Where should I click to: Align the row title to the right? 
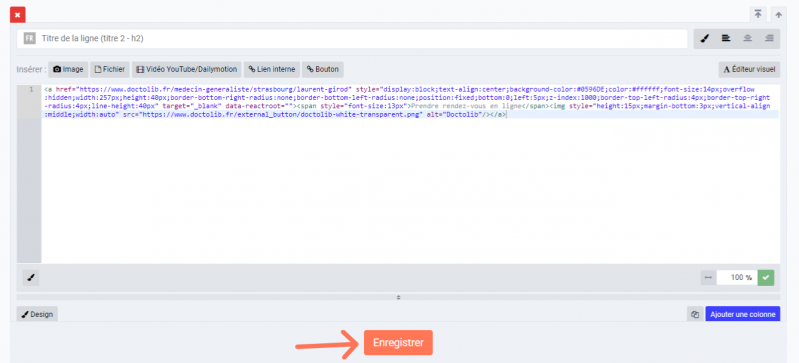click(x=769, y=39)
